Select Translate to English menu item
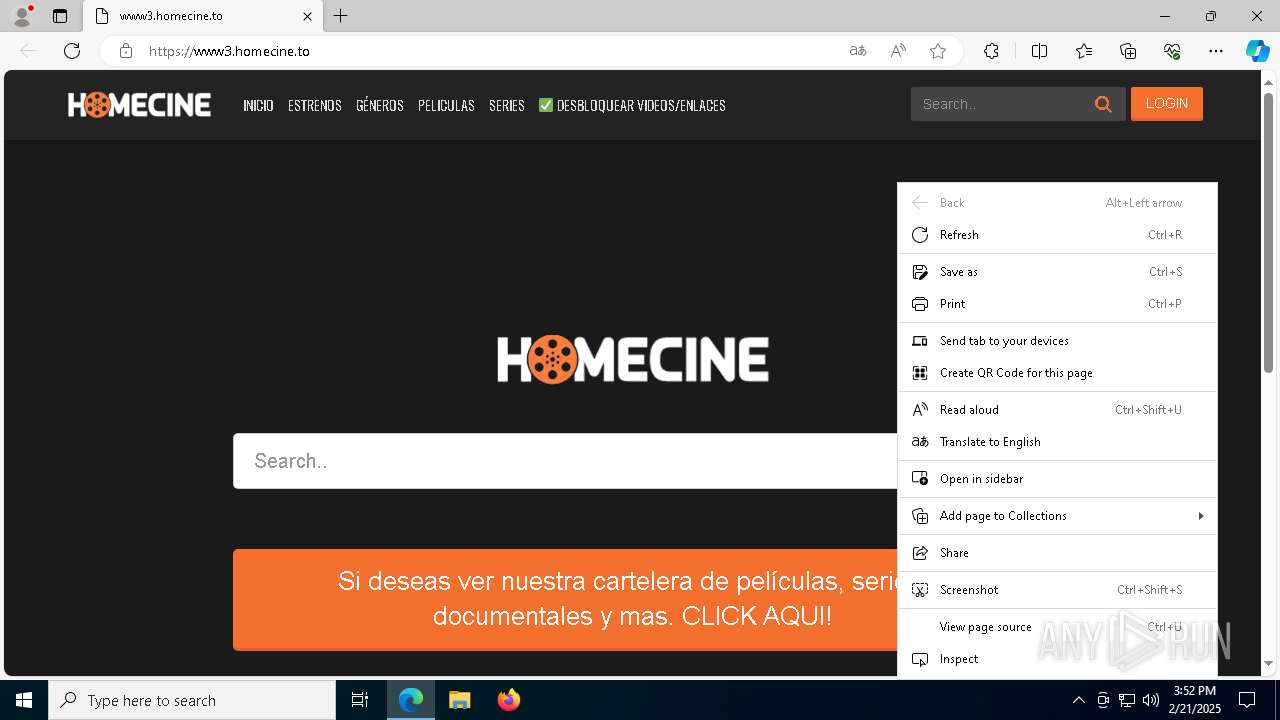 pyautogui.click(x=1057, y=442)
